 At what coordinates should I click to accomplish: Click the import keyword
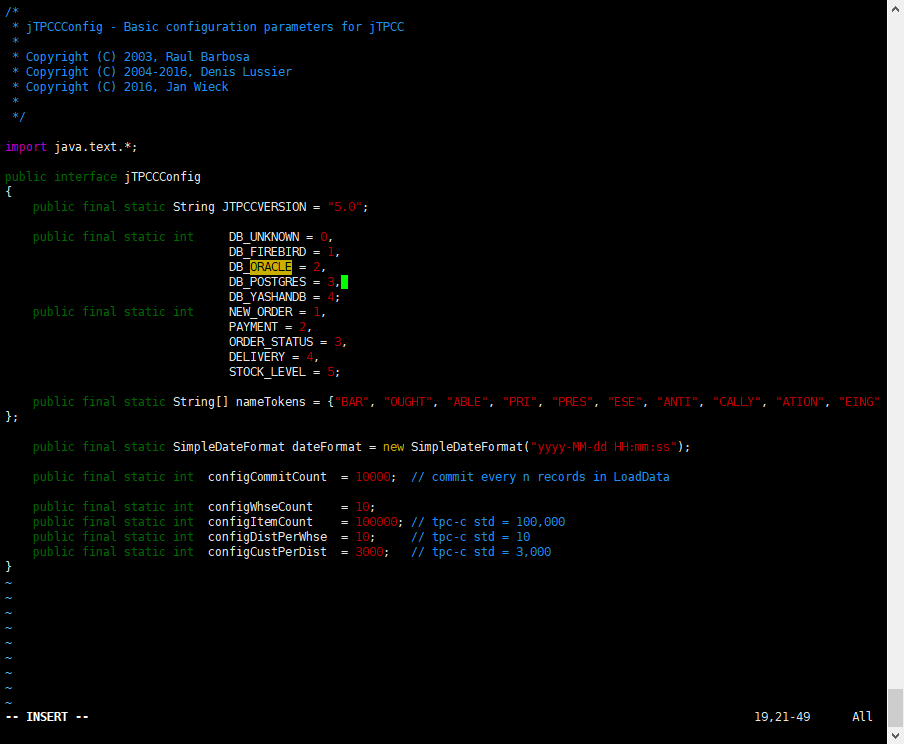(x=26, y=147)
